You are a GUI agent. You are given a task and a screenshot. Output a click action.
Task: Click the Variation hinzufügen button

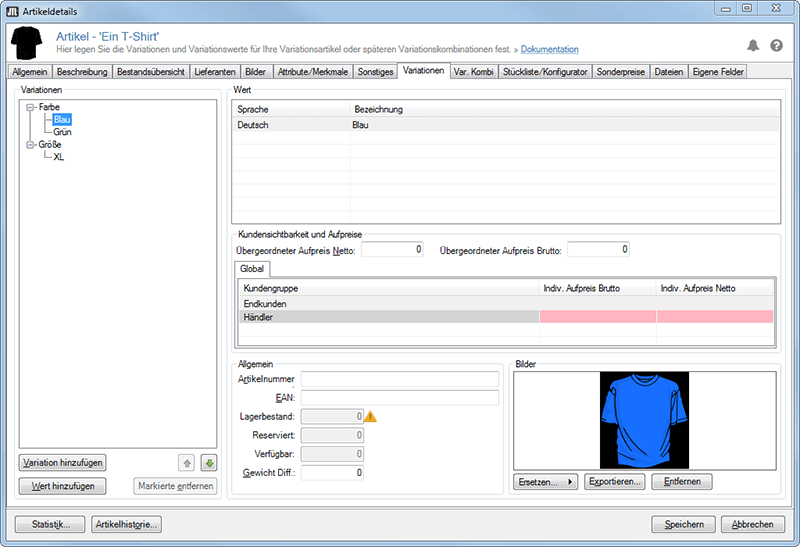click(62, 463)
